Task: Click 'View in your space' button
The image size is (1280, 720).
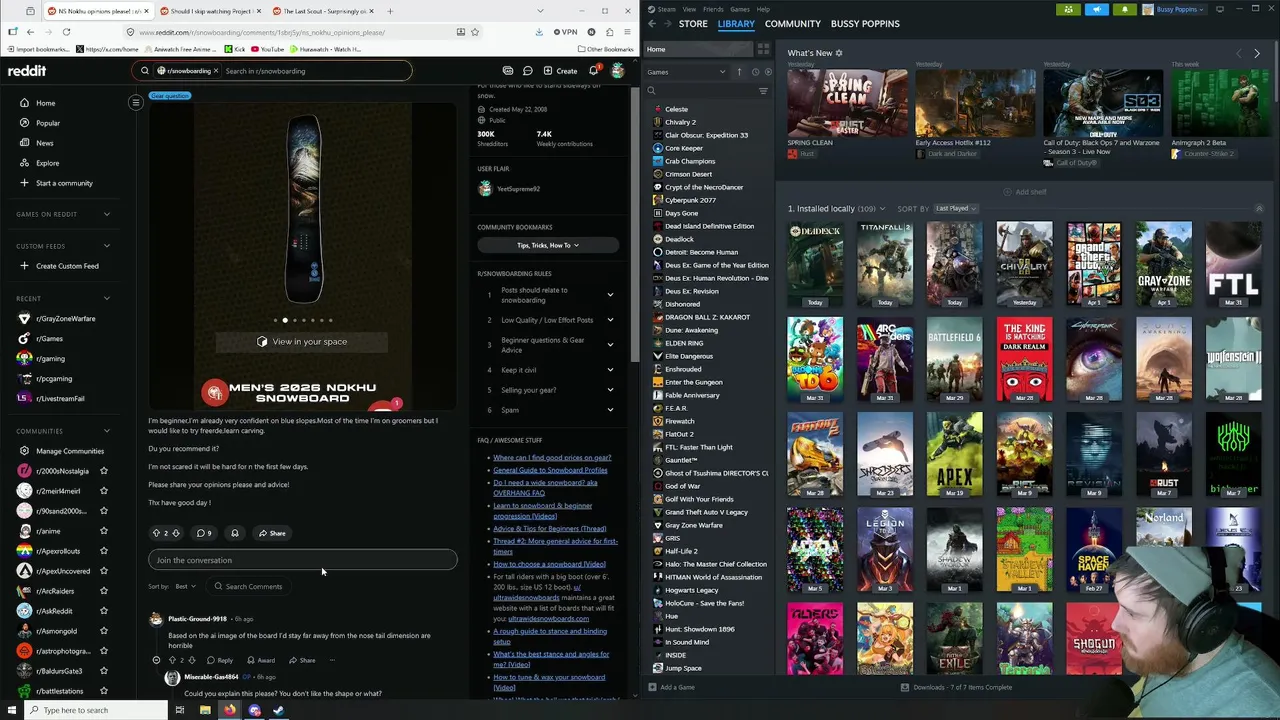Action: pos(302,342)
